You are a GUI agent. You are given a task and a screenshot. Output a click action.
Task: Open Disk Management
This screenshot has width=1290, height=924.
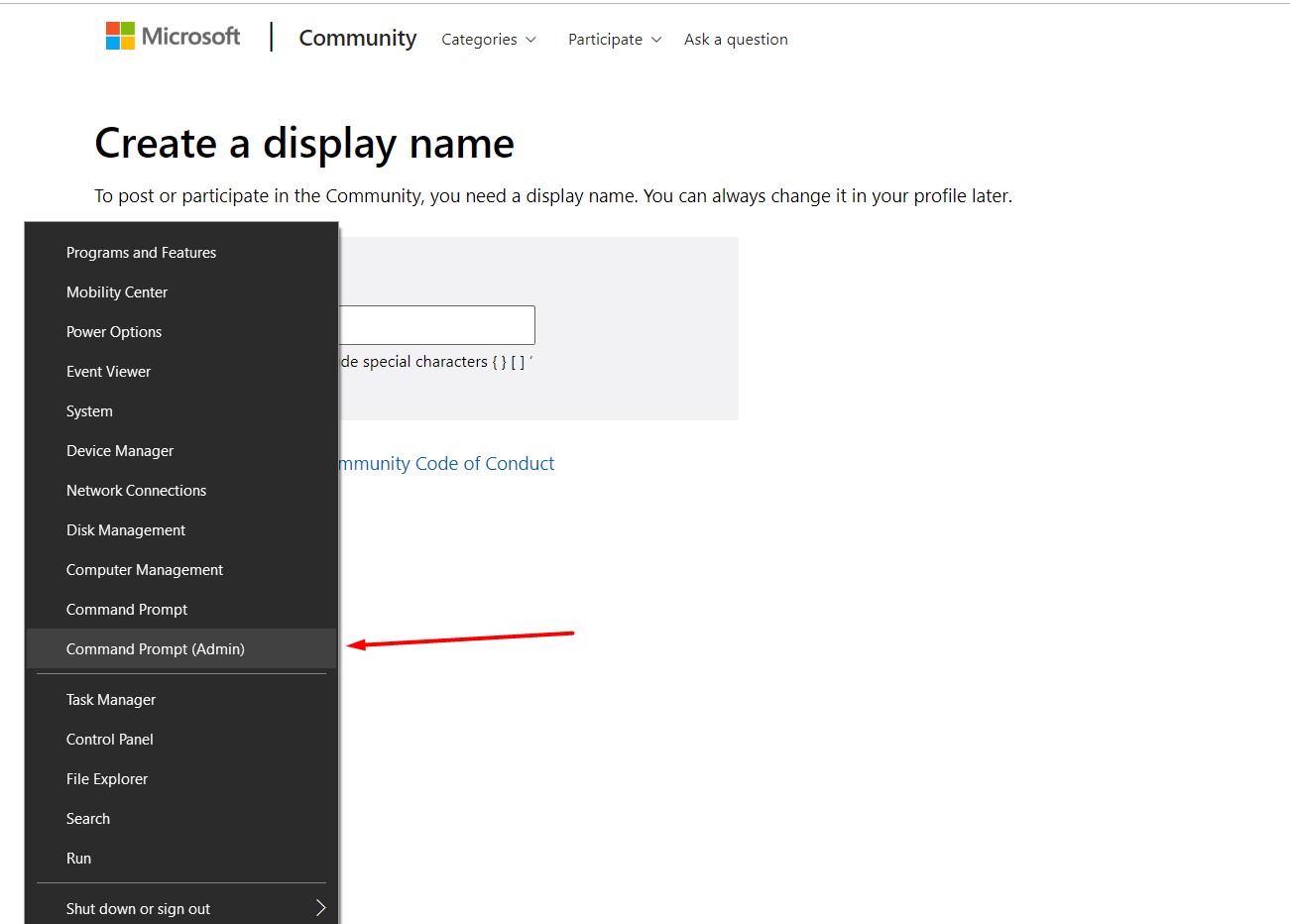pyautogui.click(x=125, y=529)
